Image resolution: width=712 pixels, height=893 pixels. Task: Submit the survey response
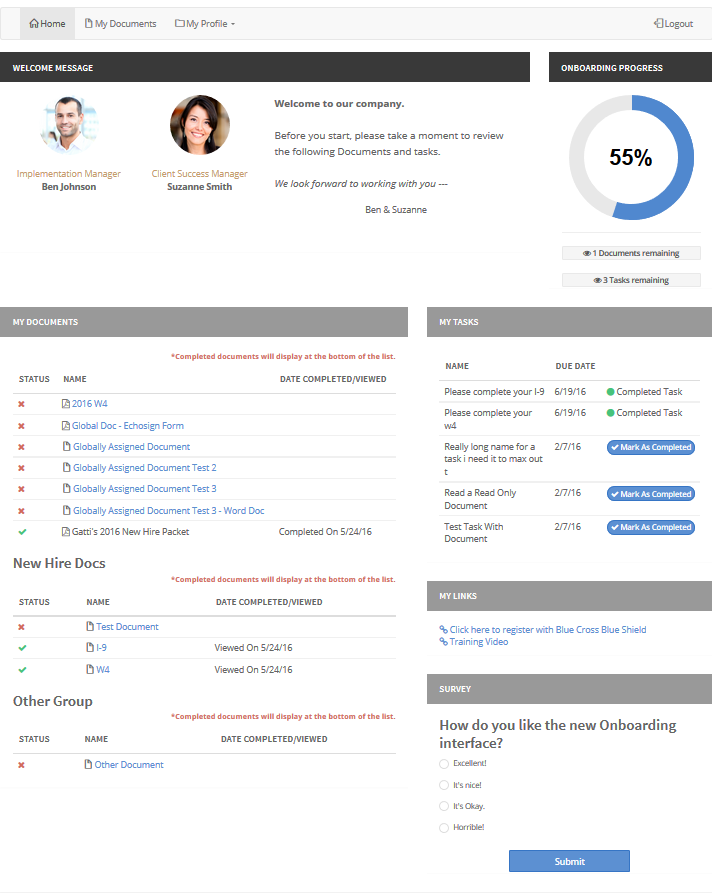click(x=570, y=862)
